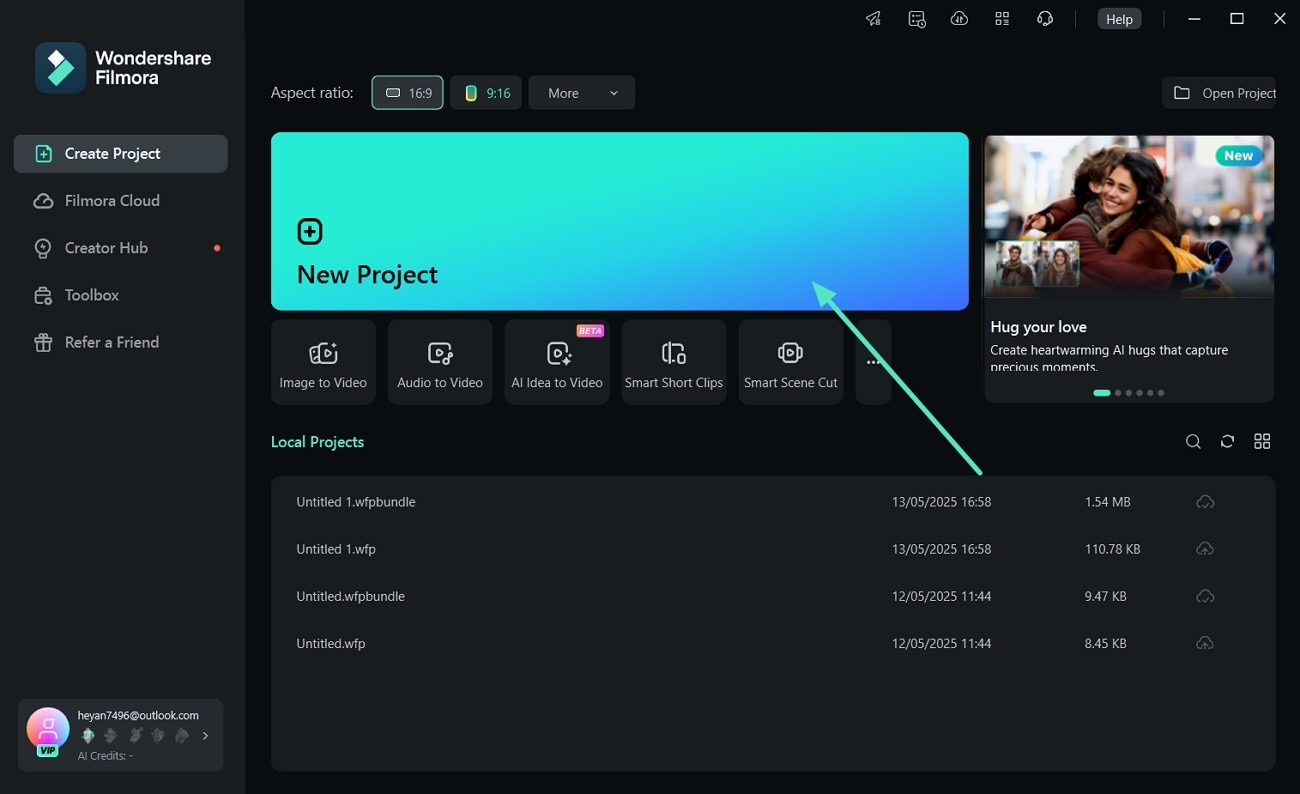Click the Wondershare Filmora logo
This screenshot has height=794, width=1300.
point(123,68)
